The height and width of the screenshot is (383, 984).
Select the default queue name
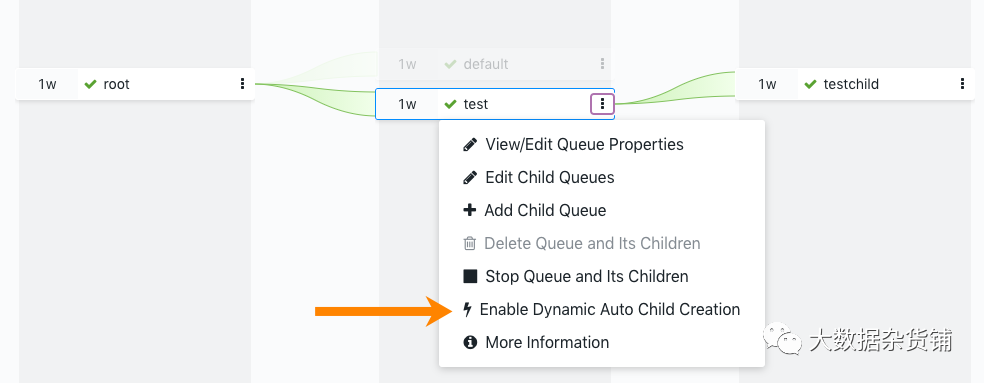[x=486, y=64]
